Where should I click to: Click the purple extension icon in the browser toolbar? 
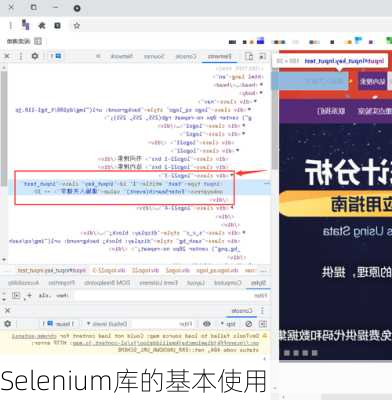(x=26, y=25)
